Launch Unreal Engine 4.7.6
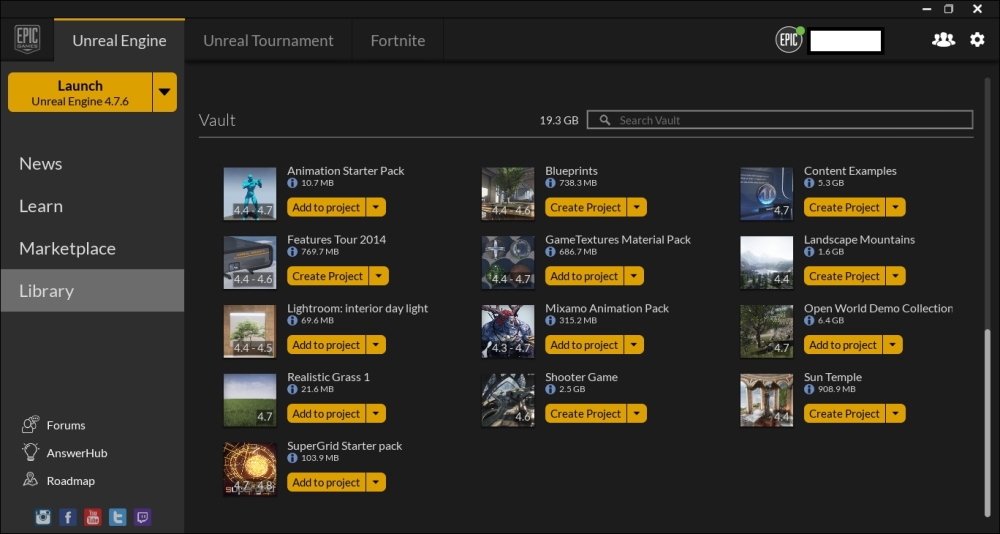 click(x=80, y=92)
